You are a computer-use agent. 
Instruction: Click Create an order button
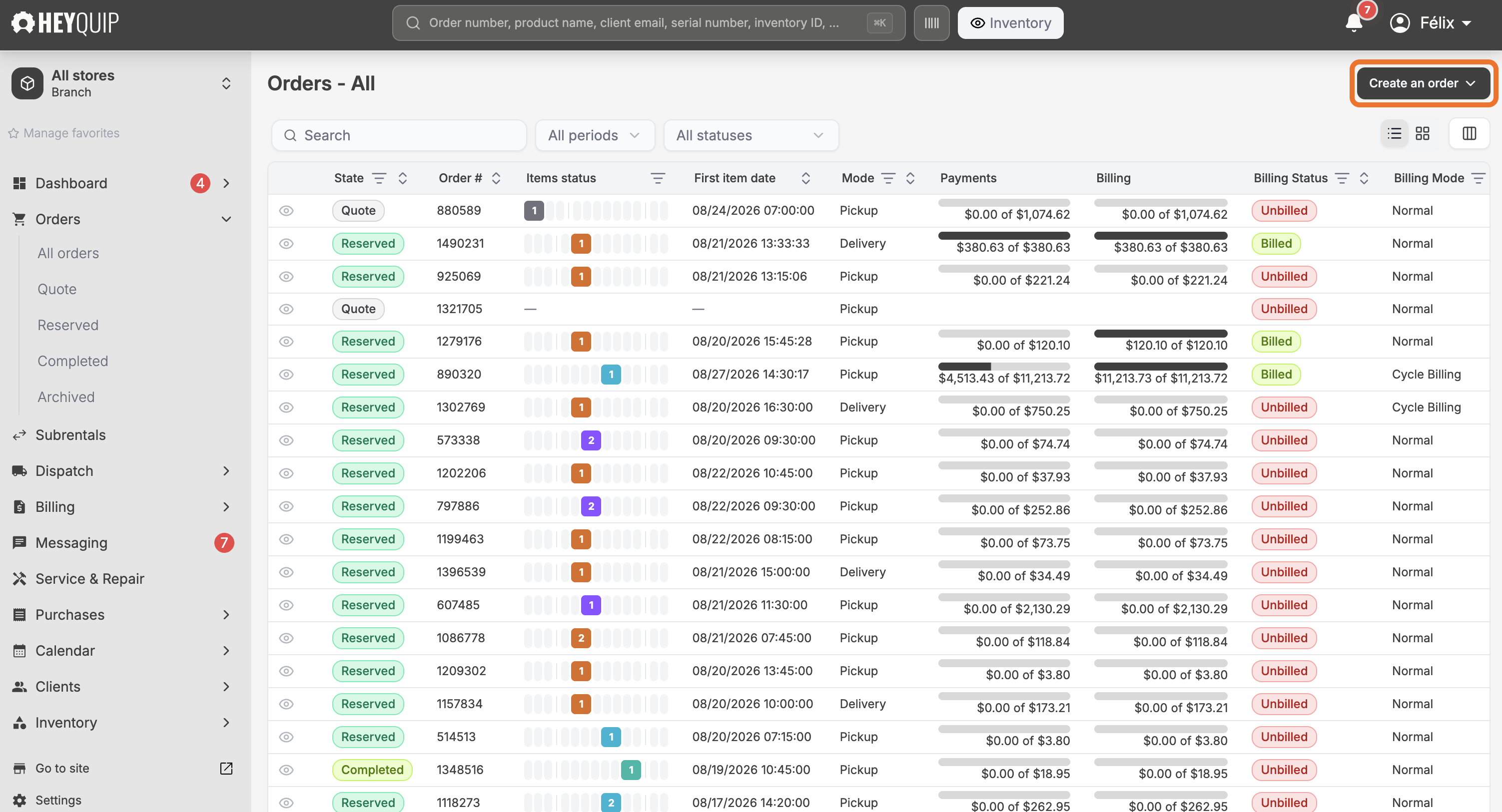[1422, 83]
